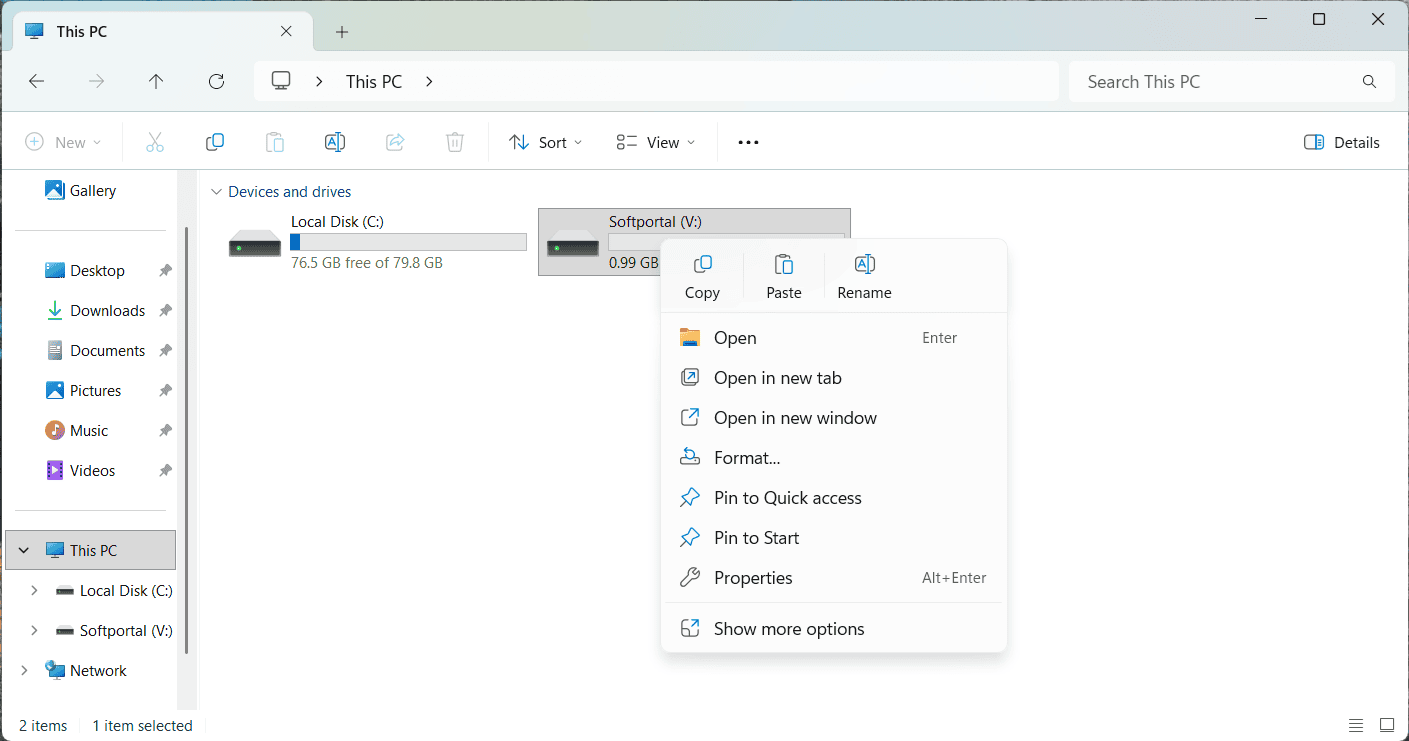The image size is (1409, 741).
Task: Unpin Documents pin icon
Action: pos(165,351)
